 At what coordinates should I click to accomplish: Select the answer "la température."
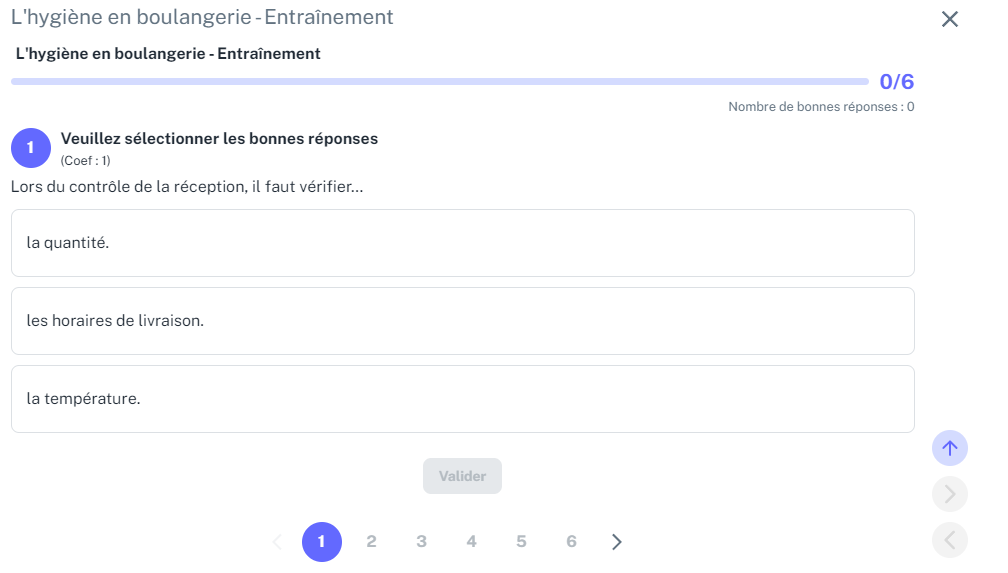pos(463,399)
